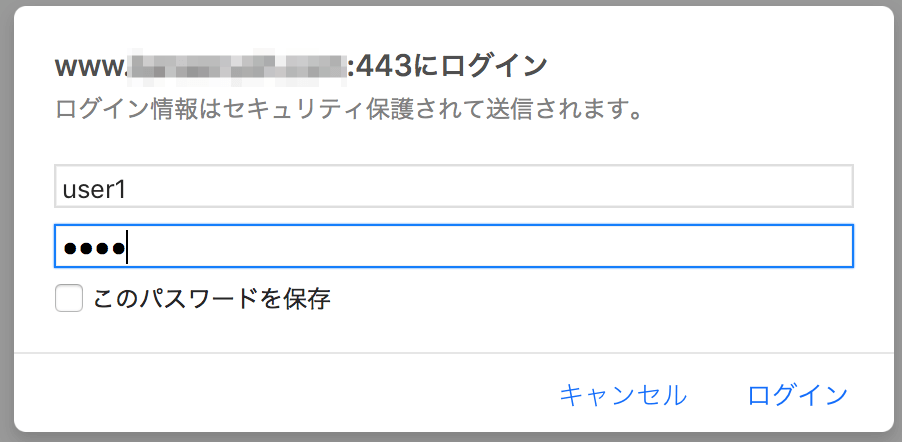Click the ログイン情報はセキュリティ保護 subtitle text
The width and height of the screenshot is (902, 442).
click(348, 107)
